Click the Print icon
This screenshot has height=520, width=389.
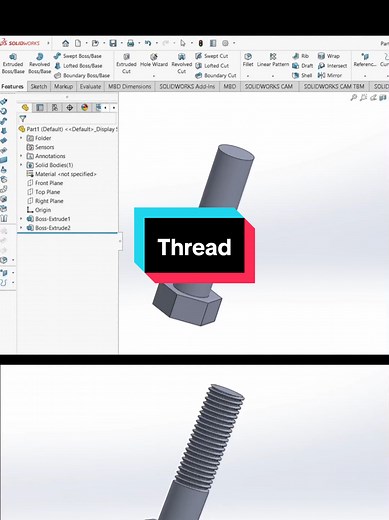(131, 43)
